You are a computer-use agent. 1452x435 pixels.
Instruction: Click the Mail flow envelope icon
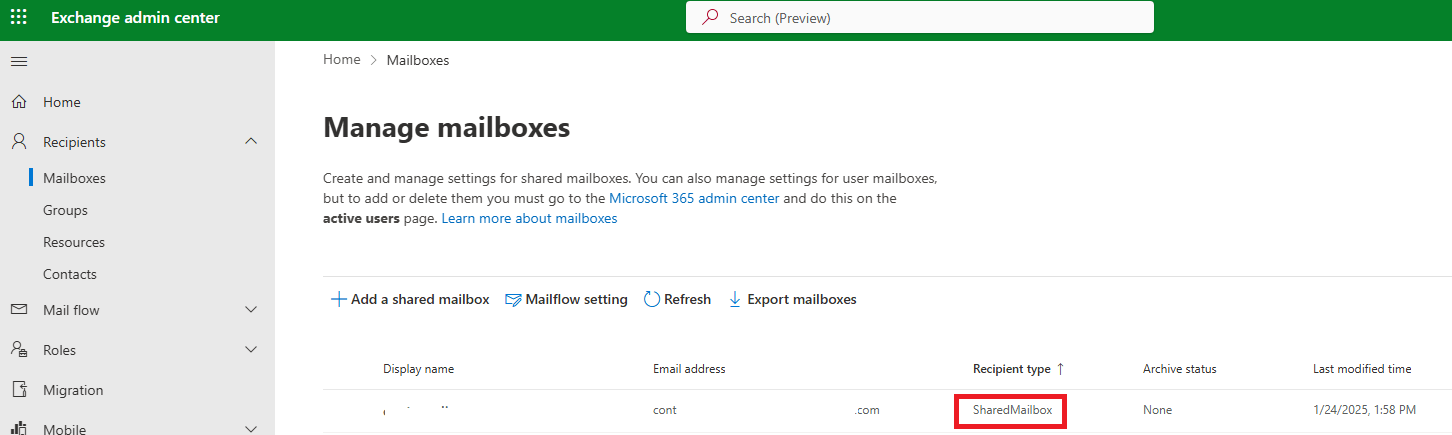(19, 310)
